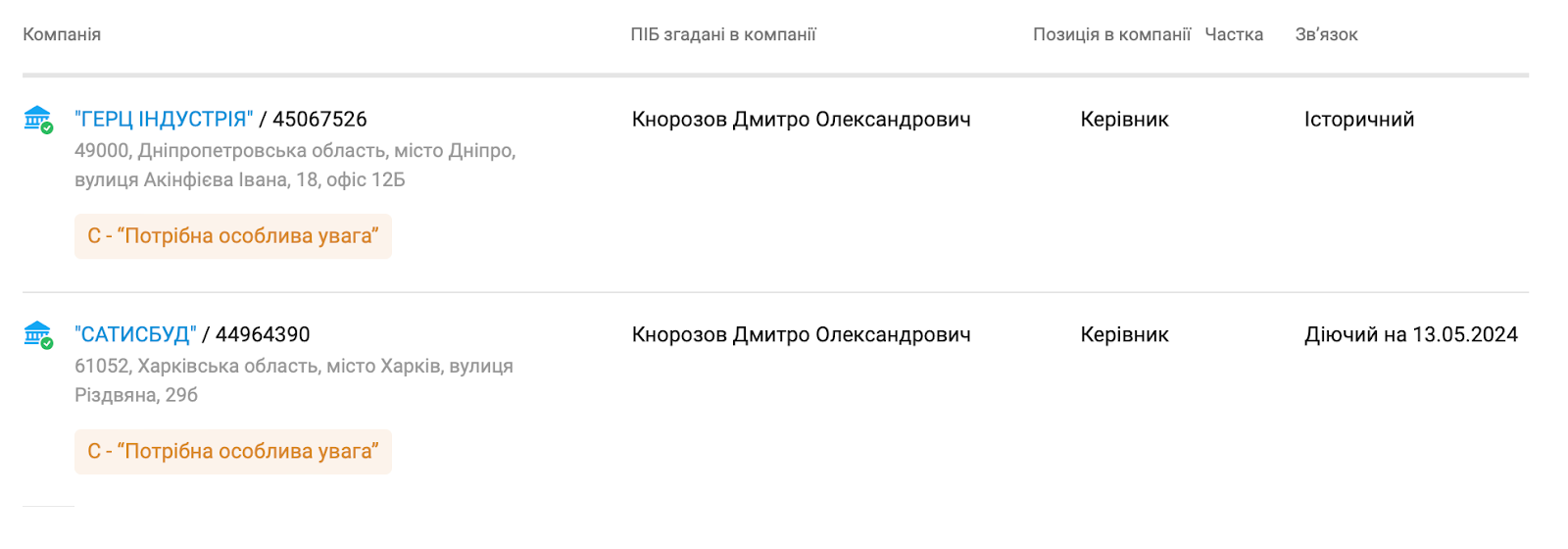Click the risk badge under САТИСБУД
1568x549 pixels.
(233, 452)
